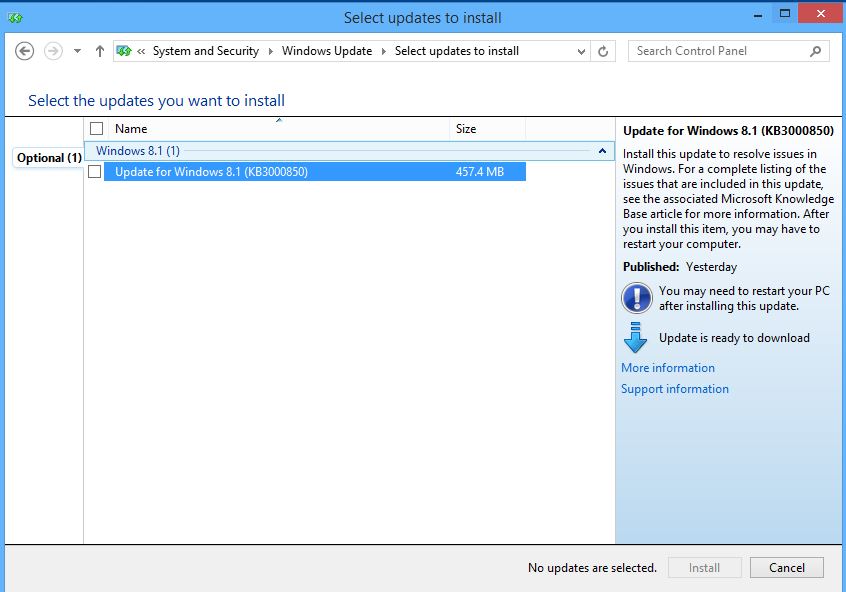The width and height of the screenshot is (846, 592).
Task: Open System and Security breadcrumb
Action: click(206, 51)
